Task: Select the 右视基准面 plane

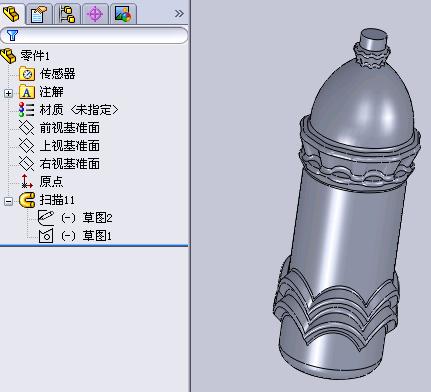Action: (69, 164)
